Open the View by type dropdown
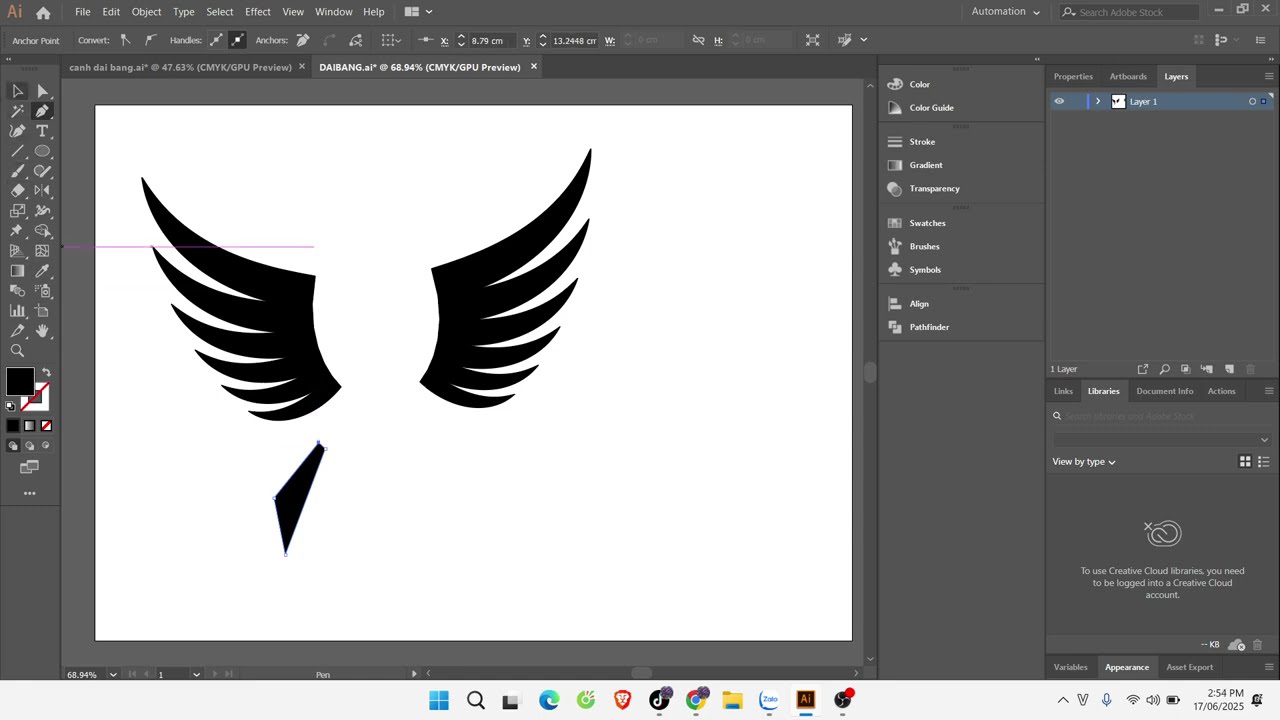Screen dimensions: 1280x720 [1084, 462]
